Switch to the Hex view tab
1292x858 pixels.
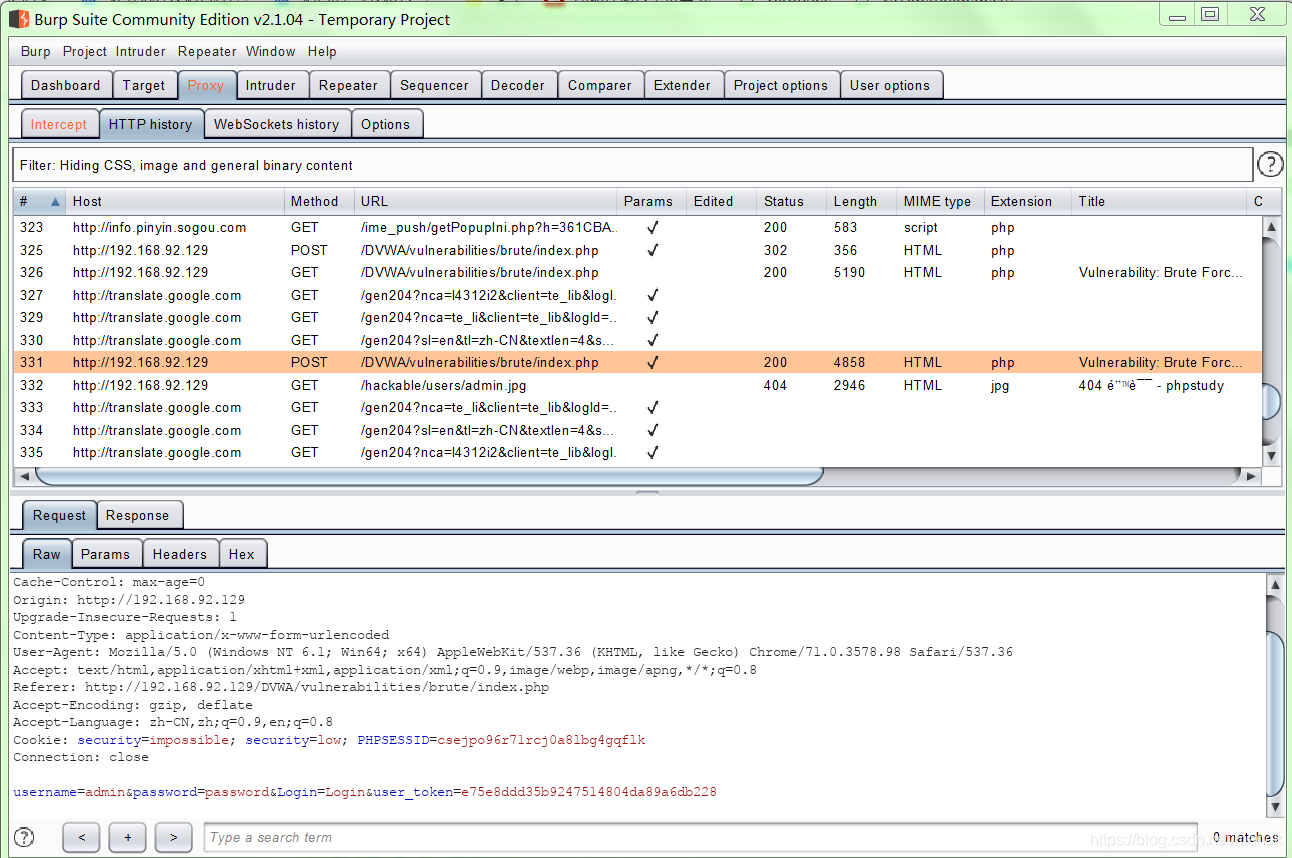point(242,553)
